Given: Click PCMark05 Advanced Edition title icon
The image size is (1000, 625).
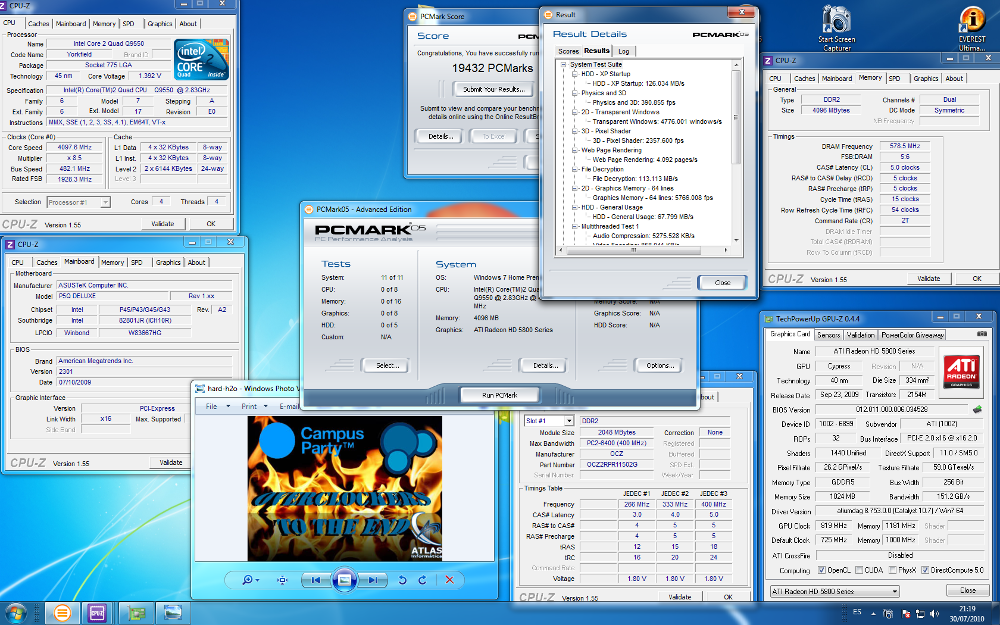Looking at the screenshot, I should (x=309, y=209).
